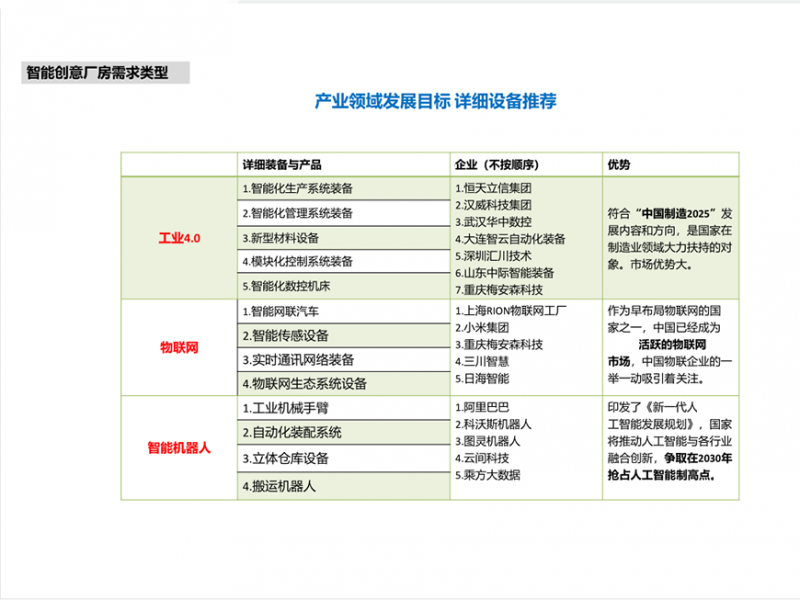
Task: Select 3.重庆梅安森科技 in 物联网 list
Action: coord(499,344)
